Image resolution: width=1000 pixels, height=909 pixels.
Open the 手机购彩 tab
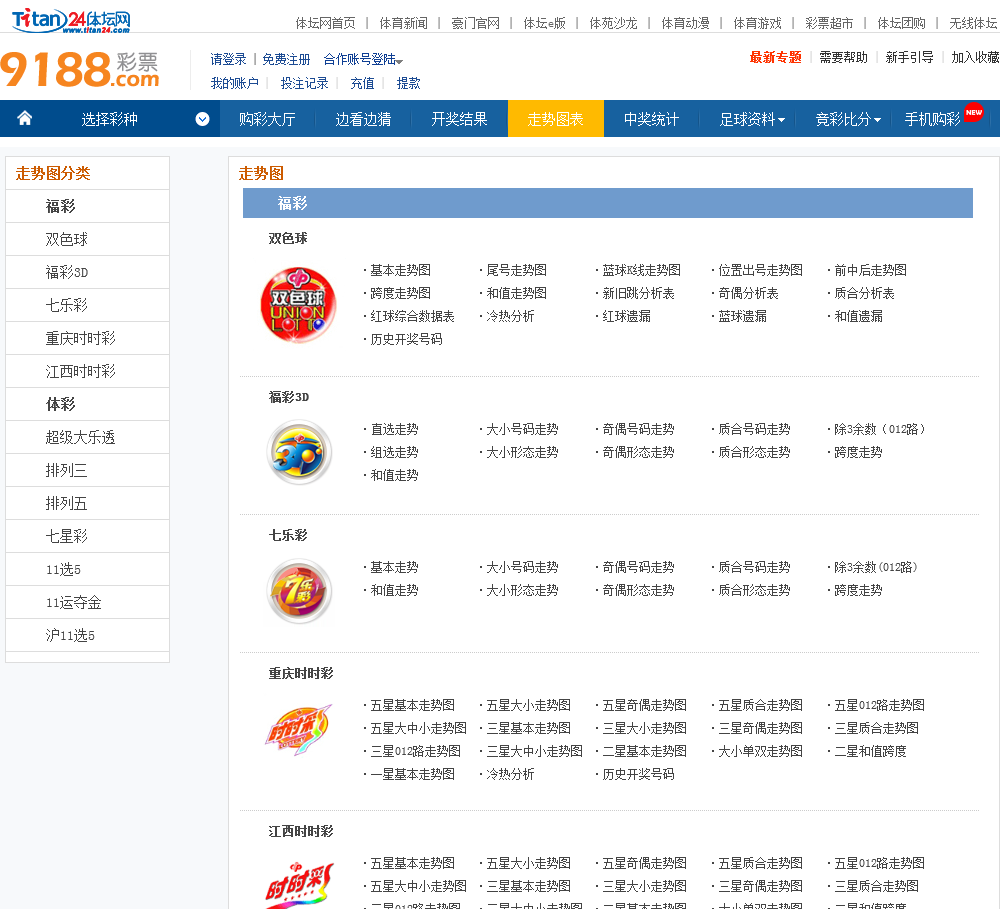tap(932, 119)
